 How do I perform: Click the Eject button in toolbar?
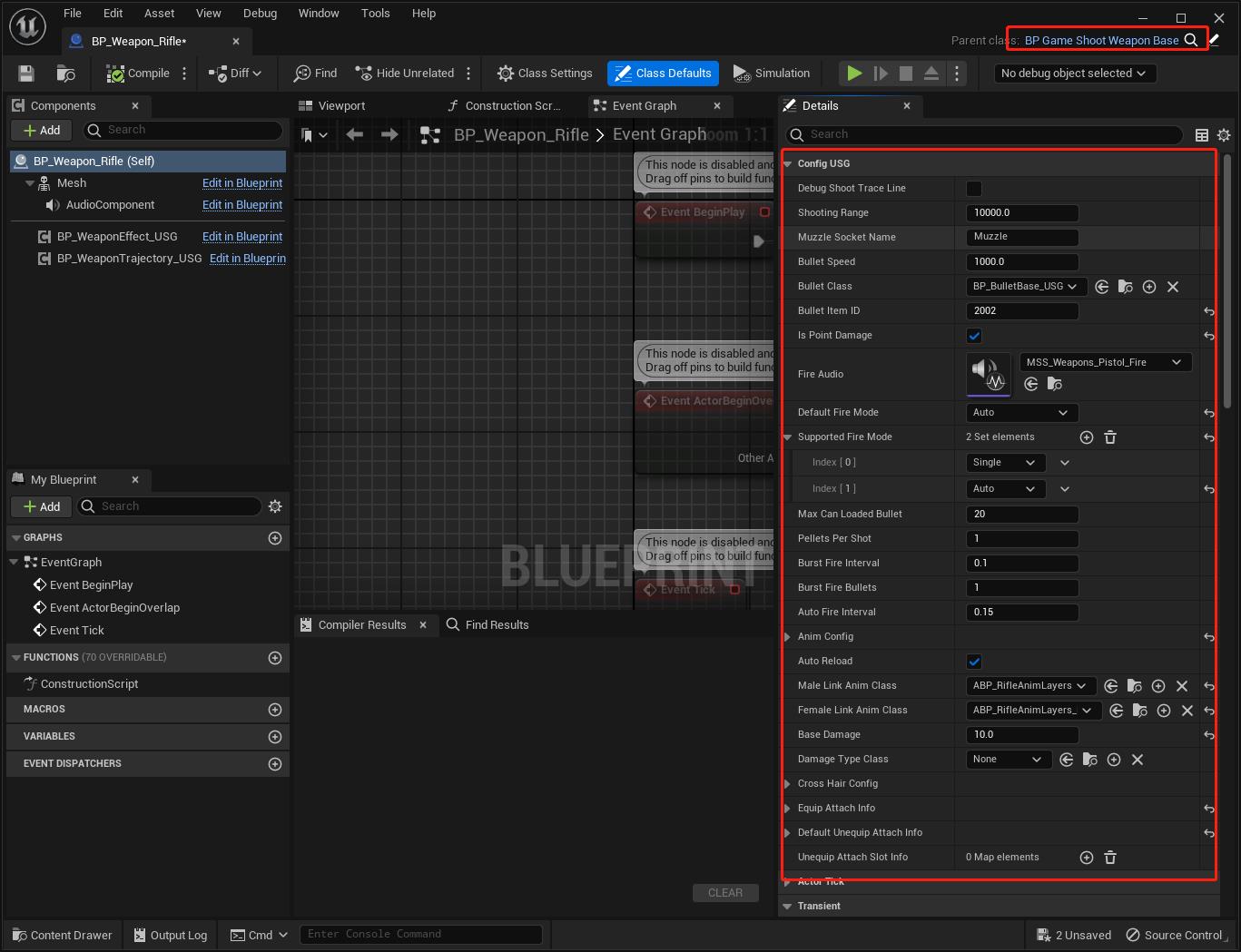(x=931, y=74)
